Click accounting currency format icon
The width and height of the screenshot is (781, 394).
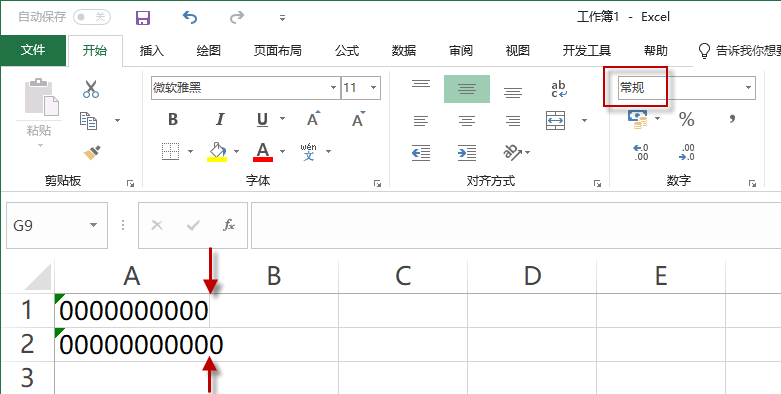[638, 120]
